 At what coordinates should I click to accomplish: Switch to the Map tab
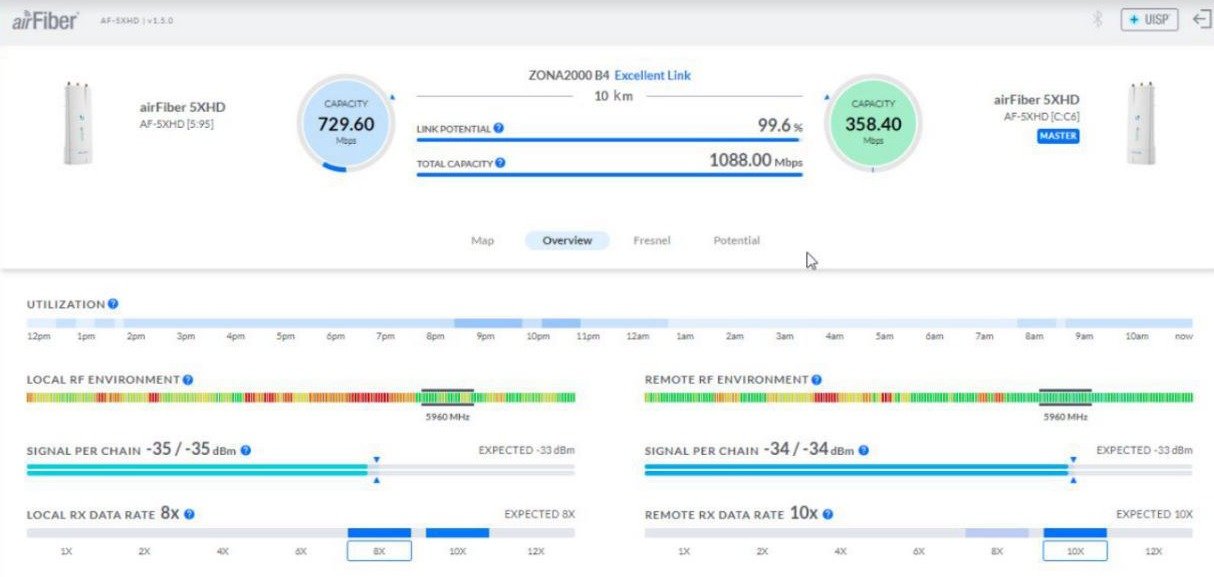tap(482, 241)
